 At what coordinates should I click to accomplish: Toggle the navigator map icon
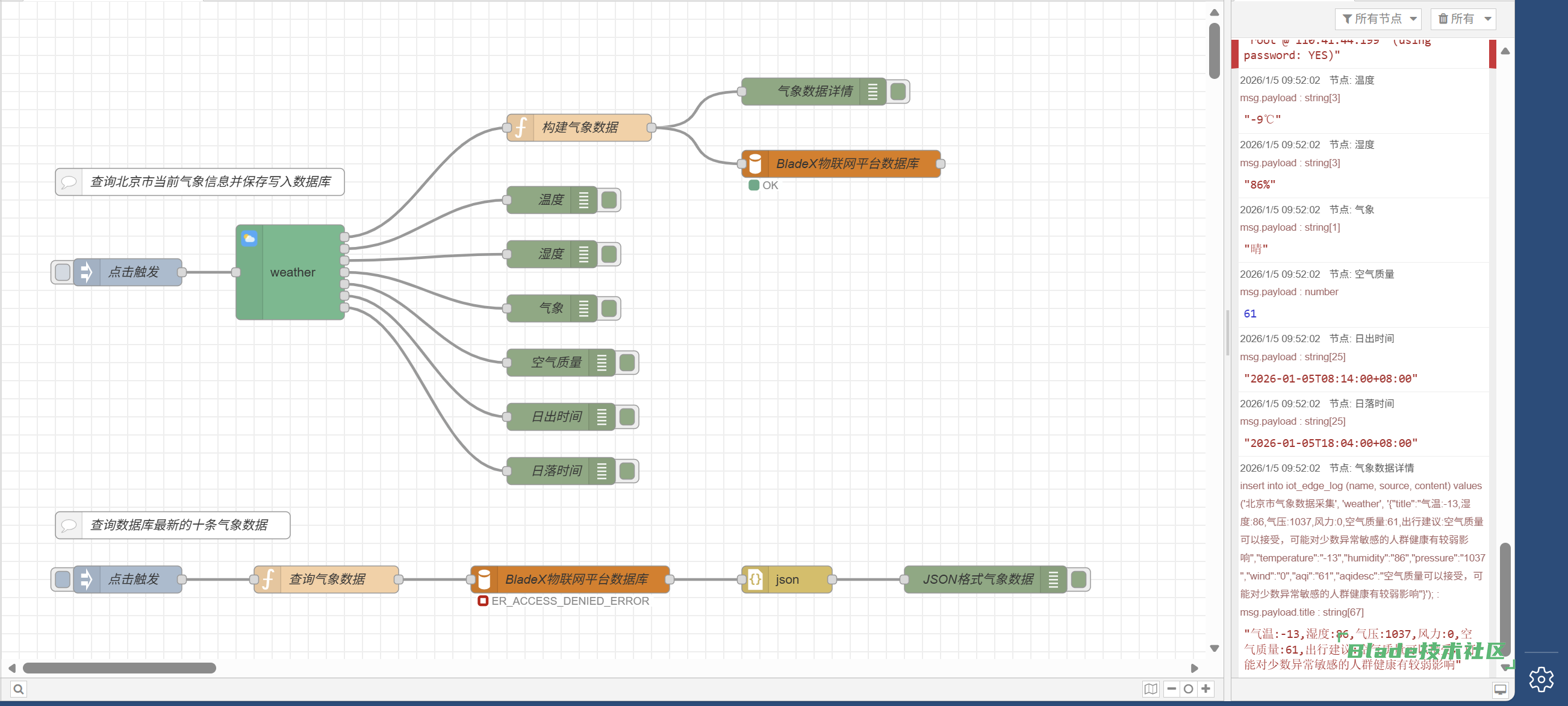pos(1150,689)
